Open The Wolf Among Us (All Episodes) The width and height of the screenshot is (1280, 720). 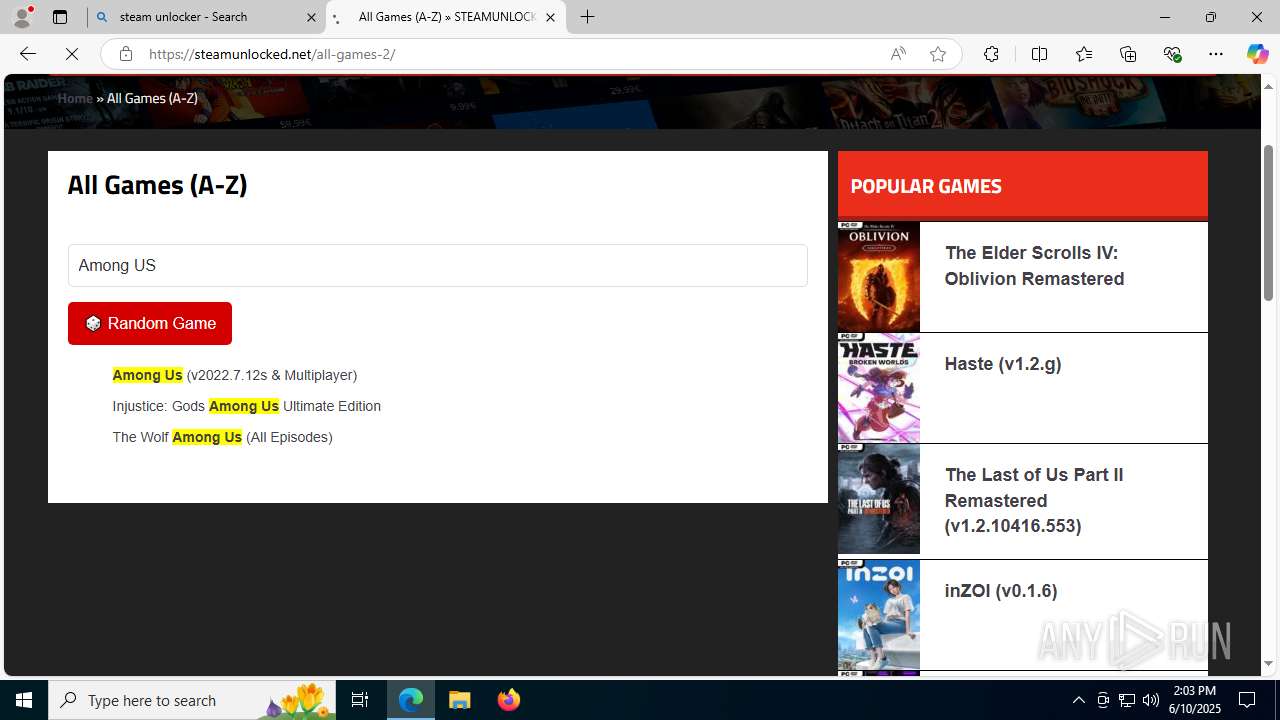point(222,437)
